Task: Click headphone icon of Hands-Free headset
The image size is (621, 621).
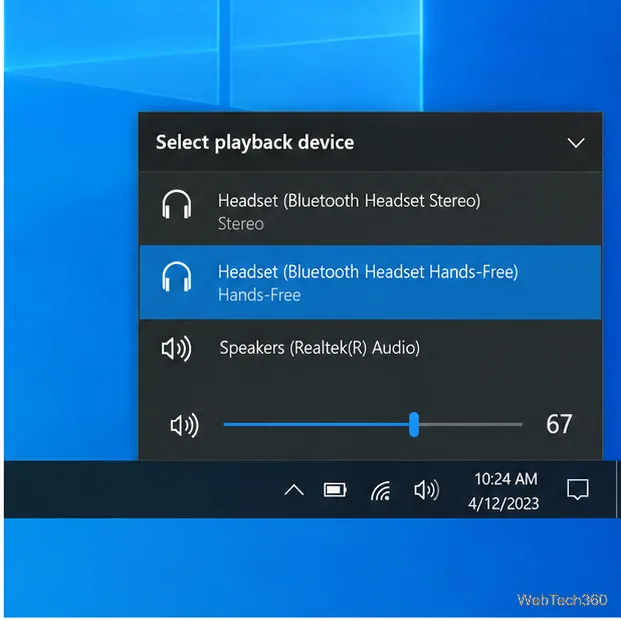Action: click(x=177, y=276)
